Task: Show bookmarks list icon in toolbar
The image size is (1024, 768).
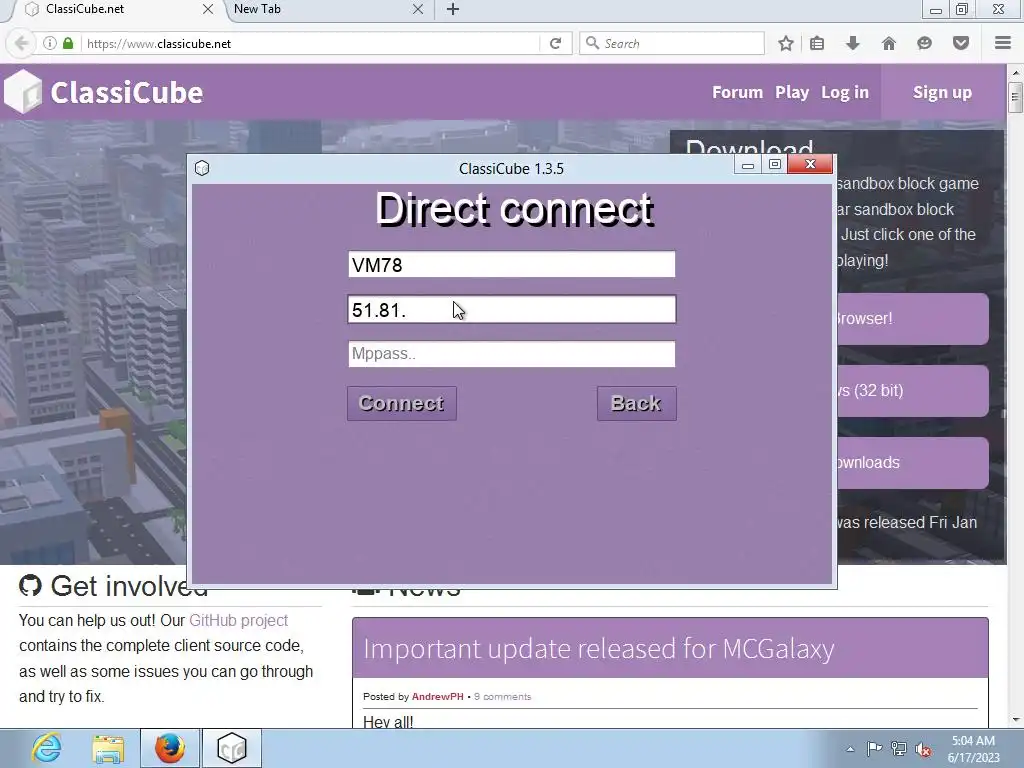Action: (817, 43)
